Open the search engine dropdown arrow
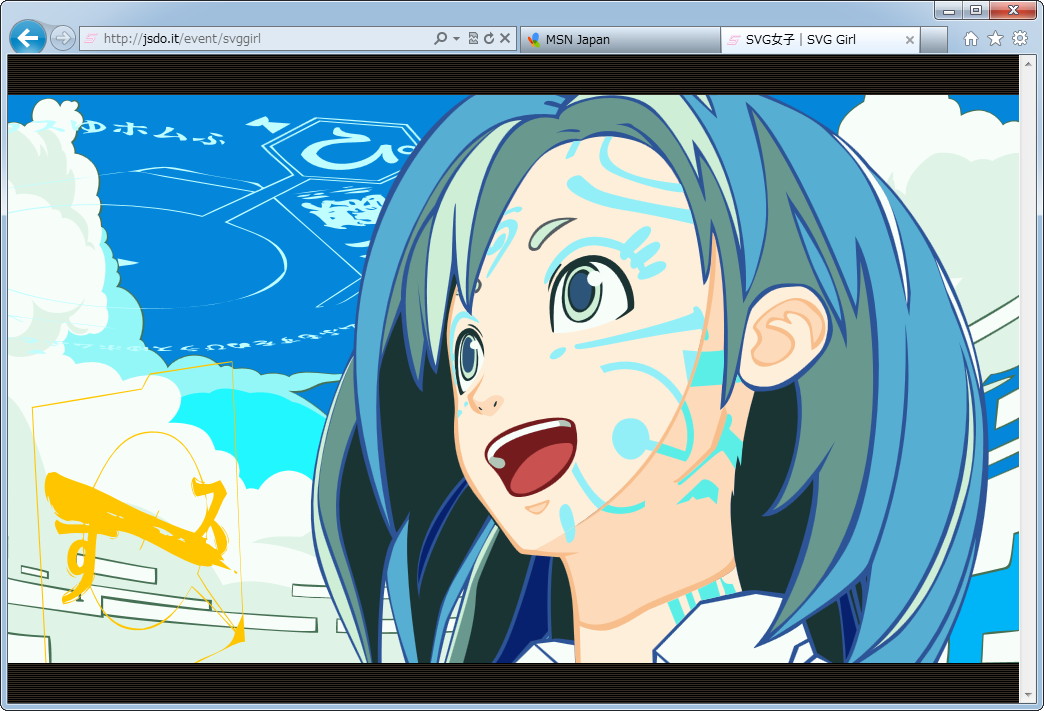The image size is (1044, 711). [x=456, y=39]
